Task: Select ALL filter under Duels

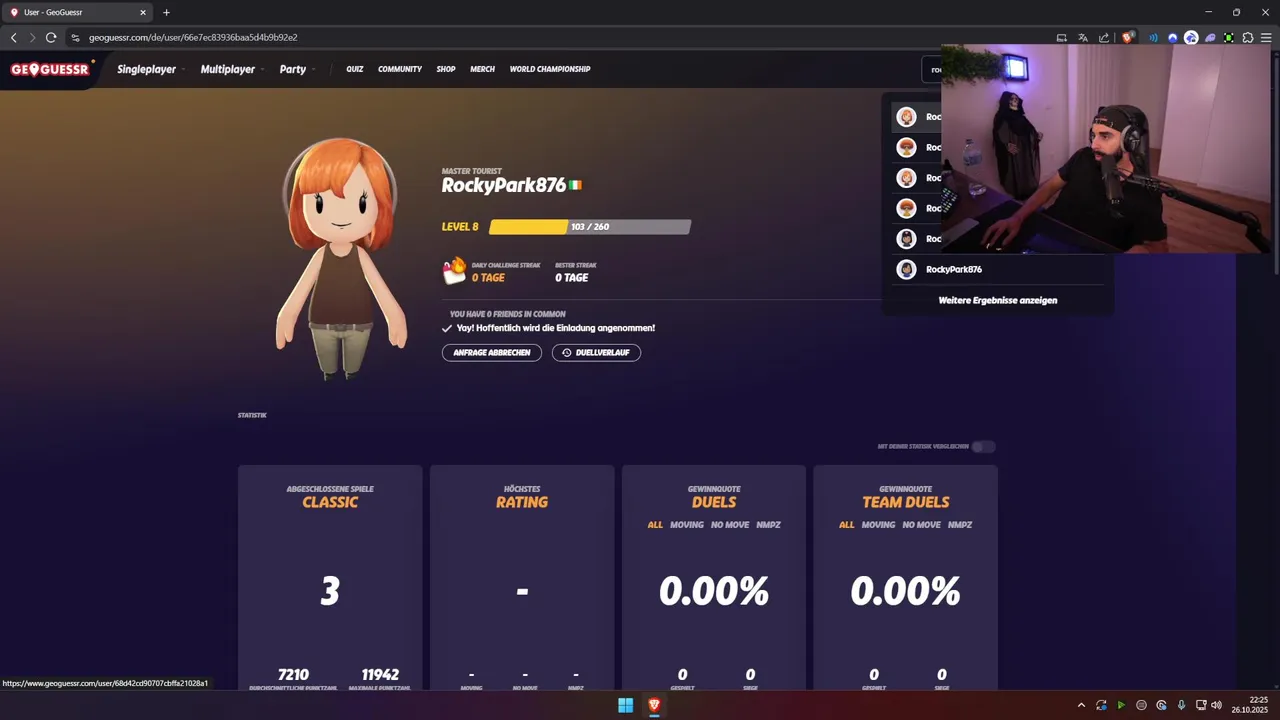Action: (655, 524)
